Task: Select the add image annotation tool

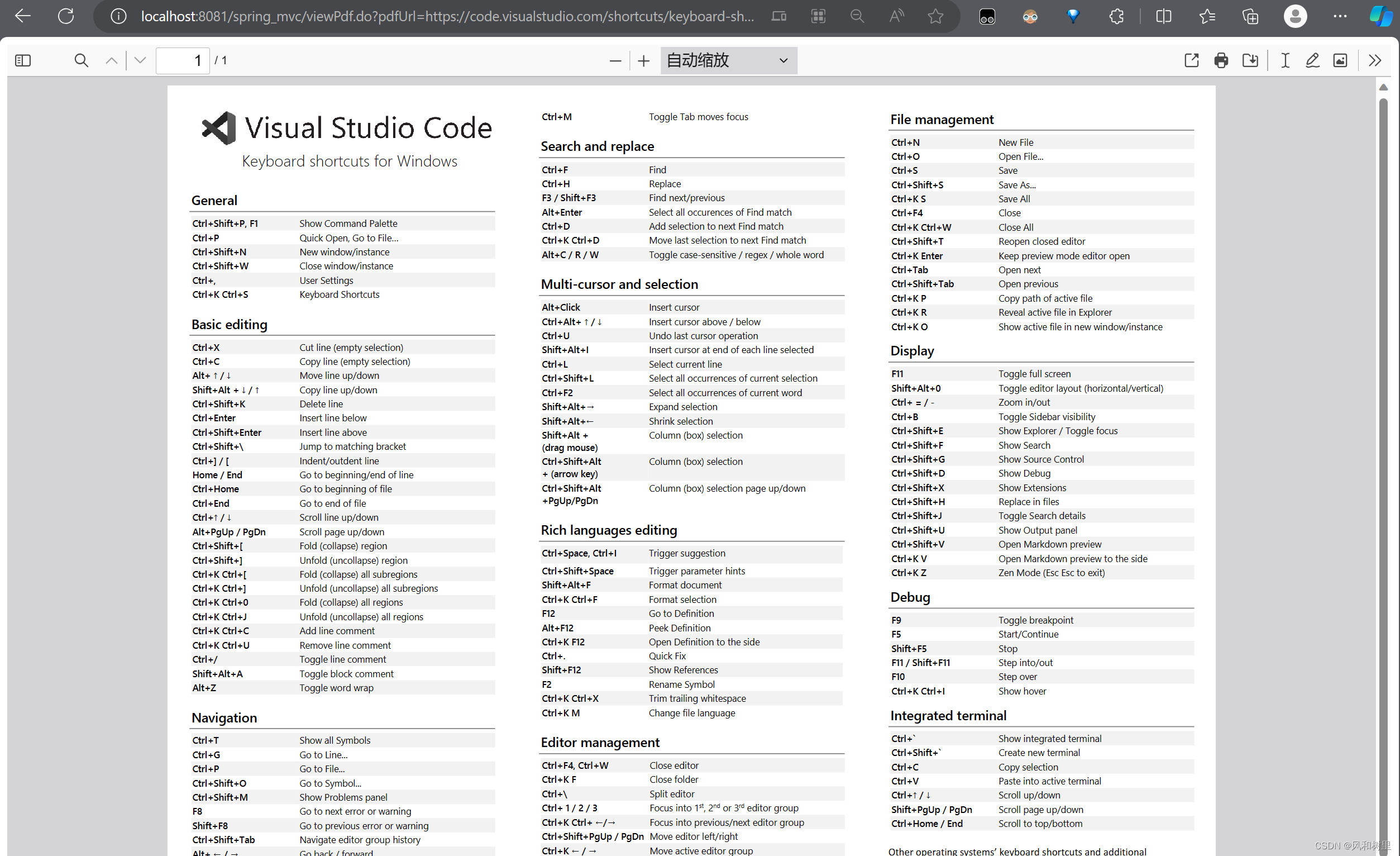Action: 1340,60
